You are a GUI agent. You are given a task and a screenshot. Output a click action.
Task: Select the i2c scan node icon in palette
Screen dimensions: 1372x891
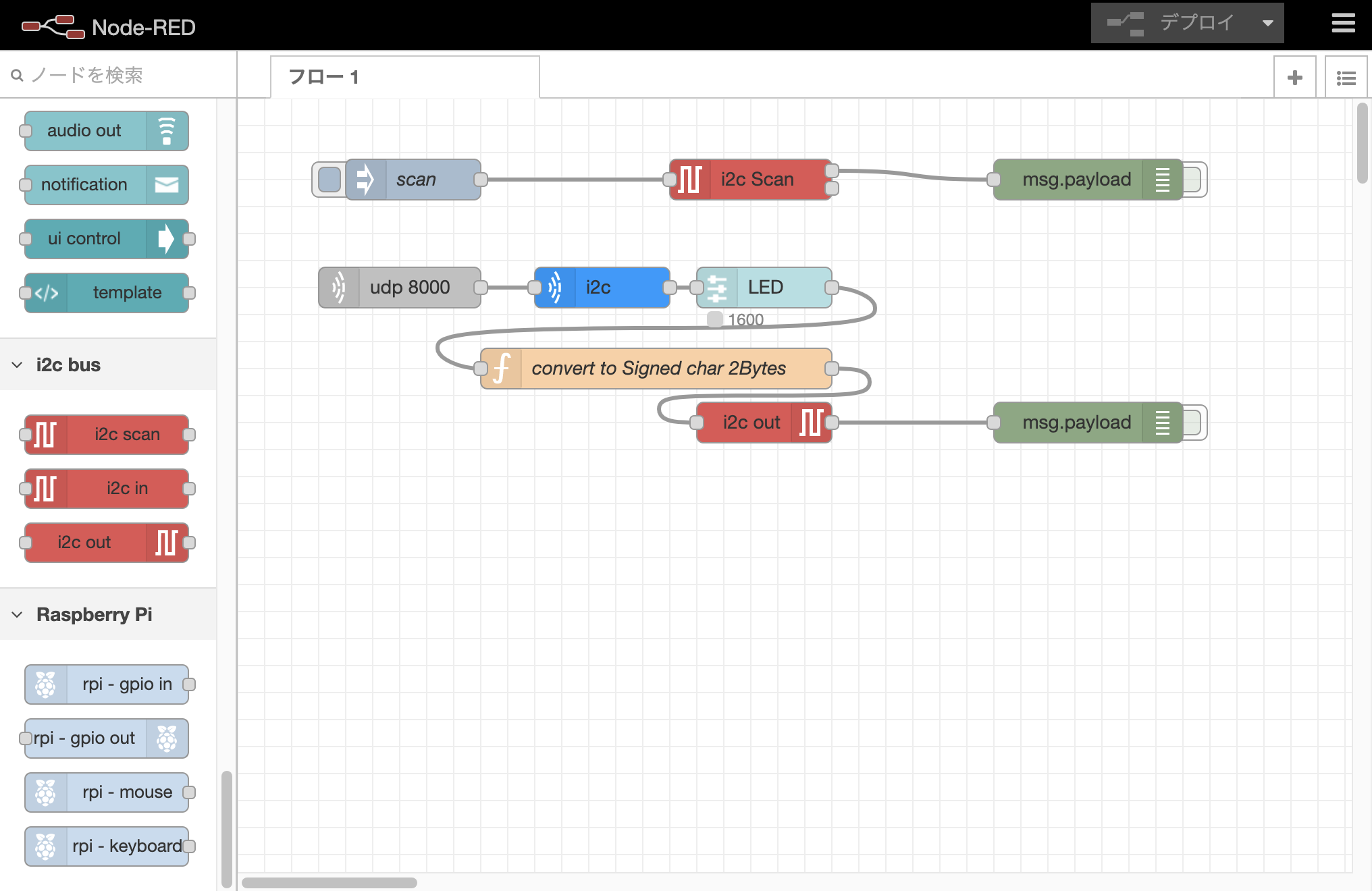[x=45, y=434]
